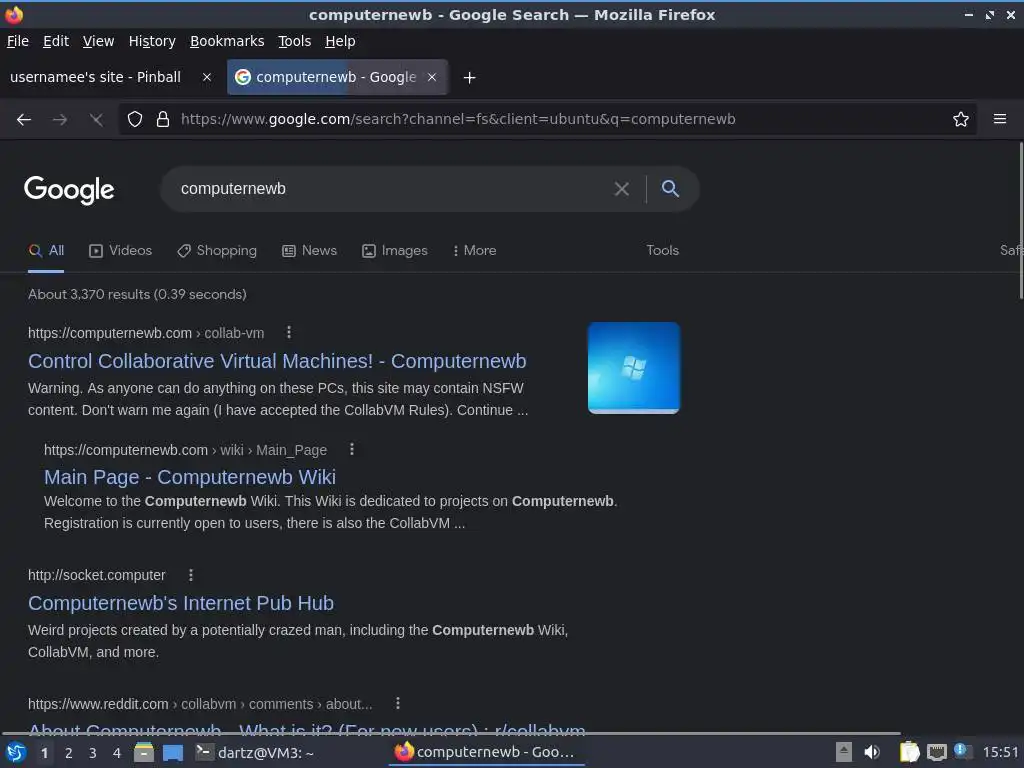Open the View menu
Image resolution: width=1024 pixels, height=768 pixels.
click(x=98, y=41)
